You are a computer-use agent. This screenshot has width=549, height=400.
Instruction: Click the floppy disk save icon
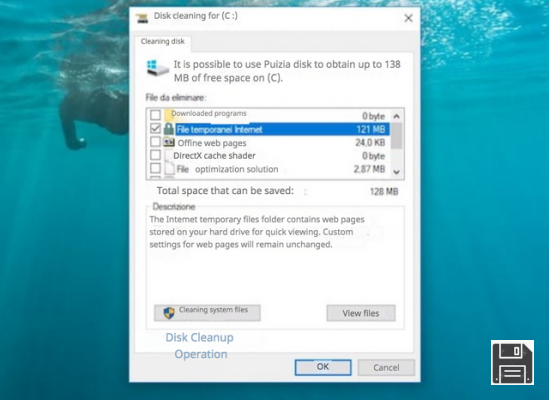coord(512,363)
